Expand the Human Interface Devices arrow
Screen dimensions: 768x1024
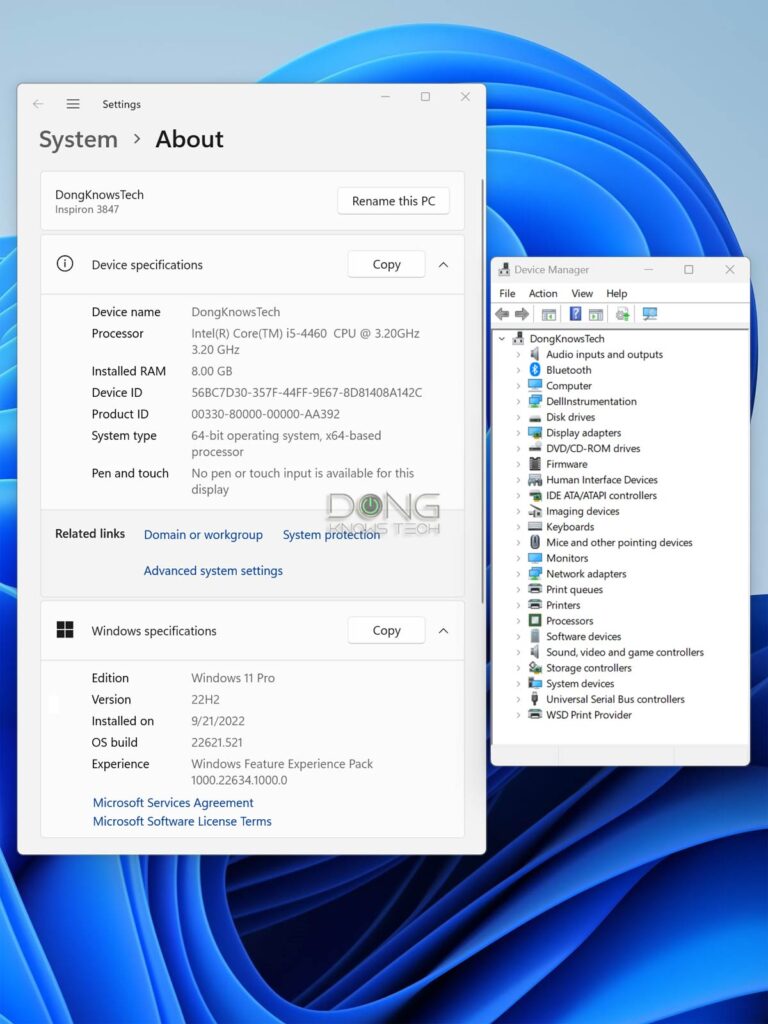click(518, 479)
